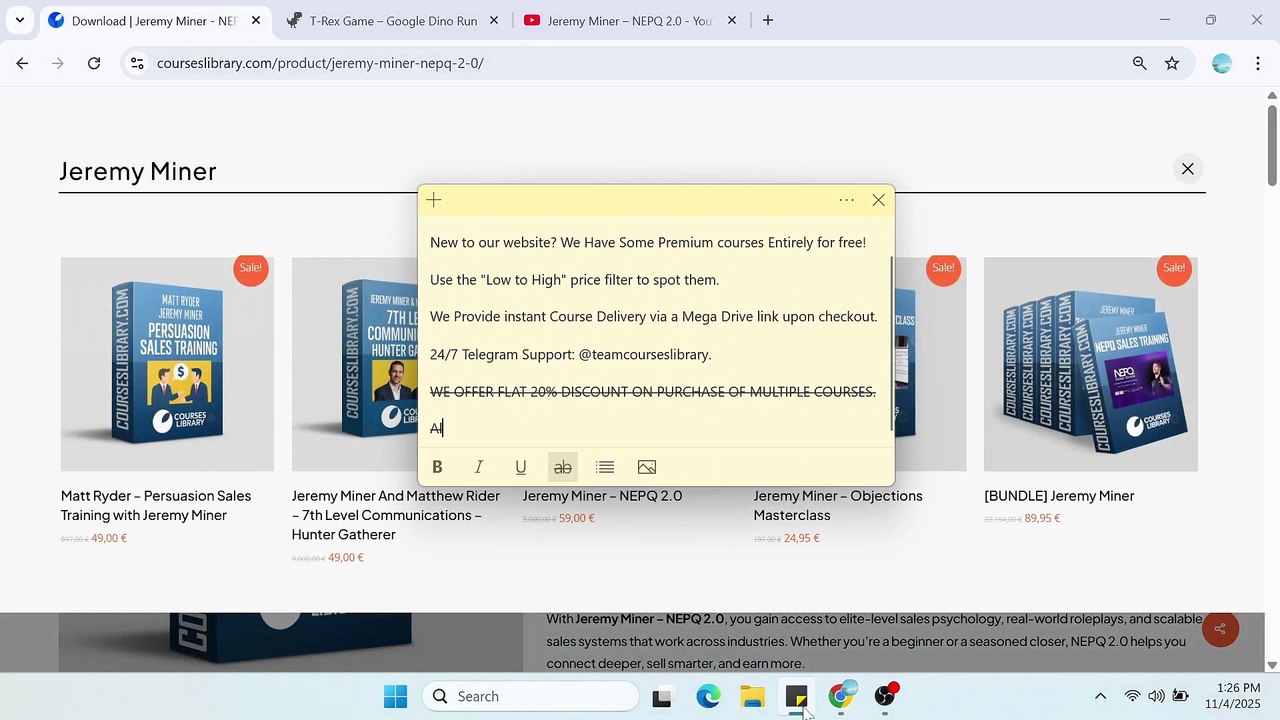
Task: Turn off strikethrough in the sticky note
Action: tap(563, 467)
